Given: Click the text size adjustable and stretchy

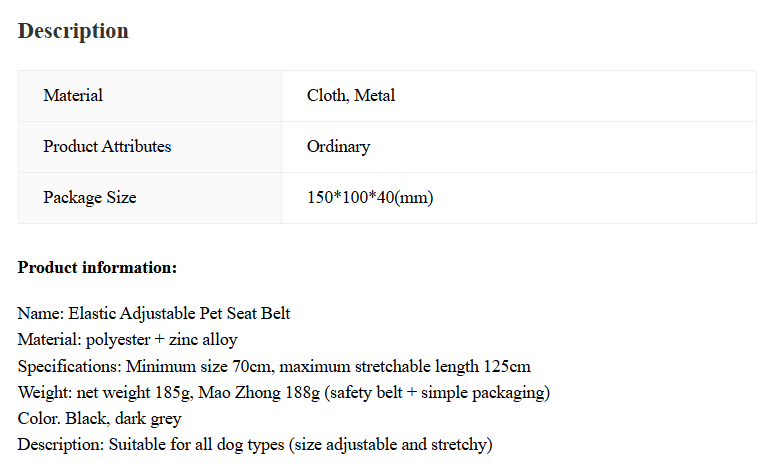Looking at the screenshot, I should pos(391,445).
